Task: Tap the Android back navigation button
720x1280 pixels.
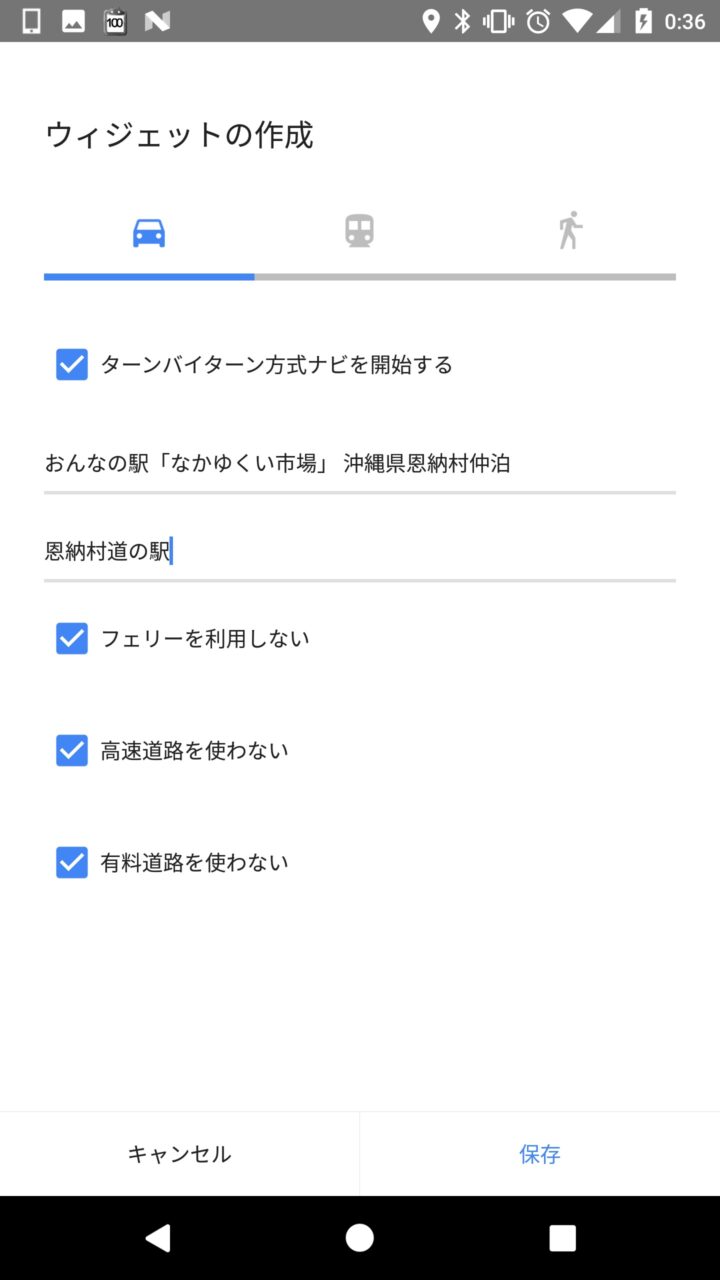Action: click(157, 1238)
